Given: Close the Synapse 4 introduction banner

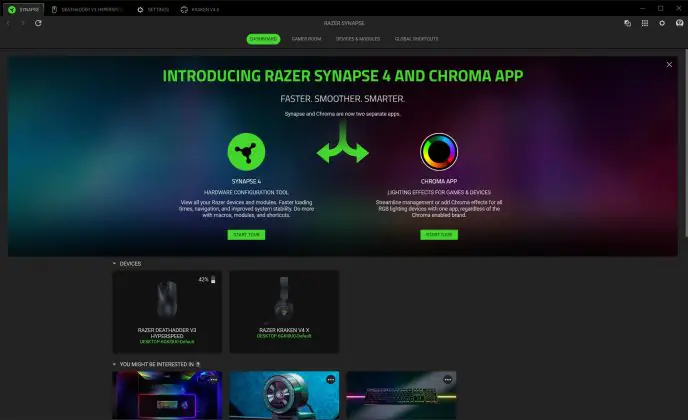Looking at the screenshot, I should point(669,65).
